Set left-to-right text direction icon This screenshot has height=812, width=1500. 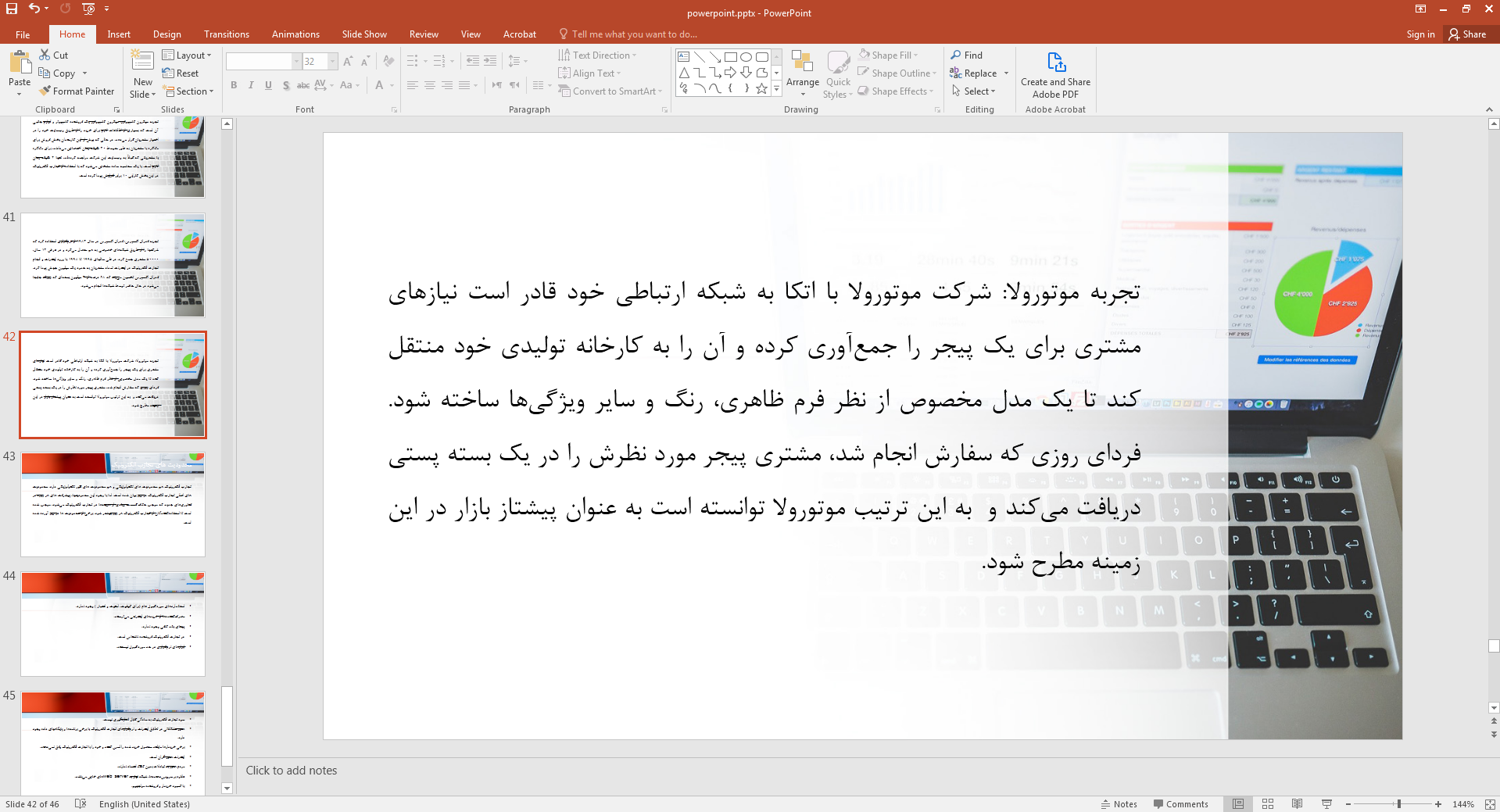(497, 85)
